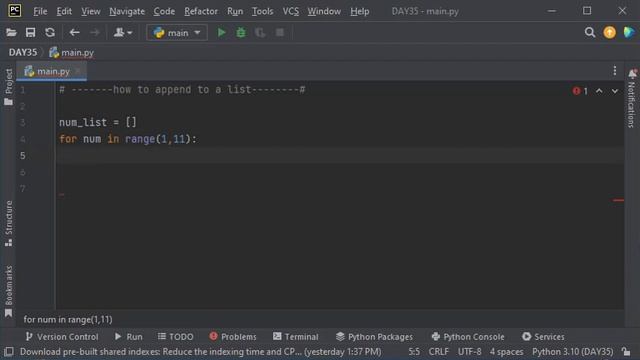Viewport: 640px width, 360px height.
Task: Click the Stop square icon
Action: click(x=280, y=33)
